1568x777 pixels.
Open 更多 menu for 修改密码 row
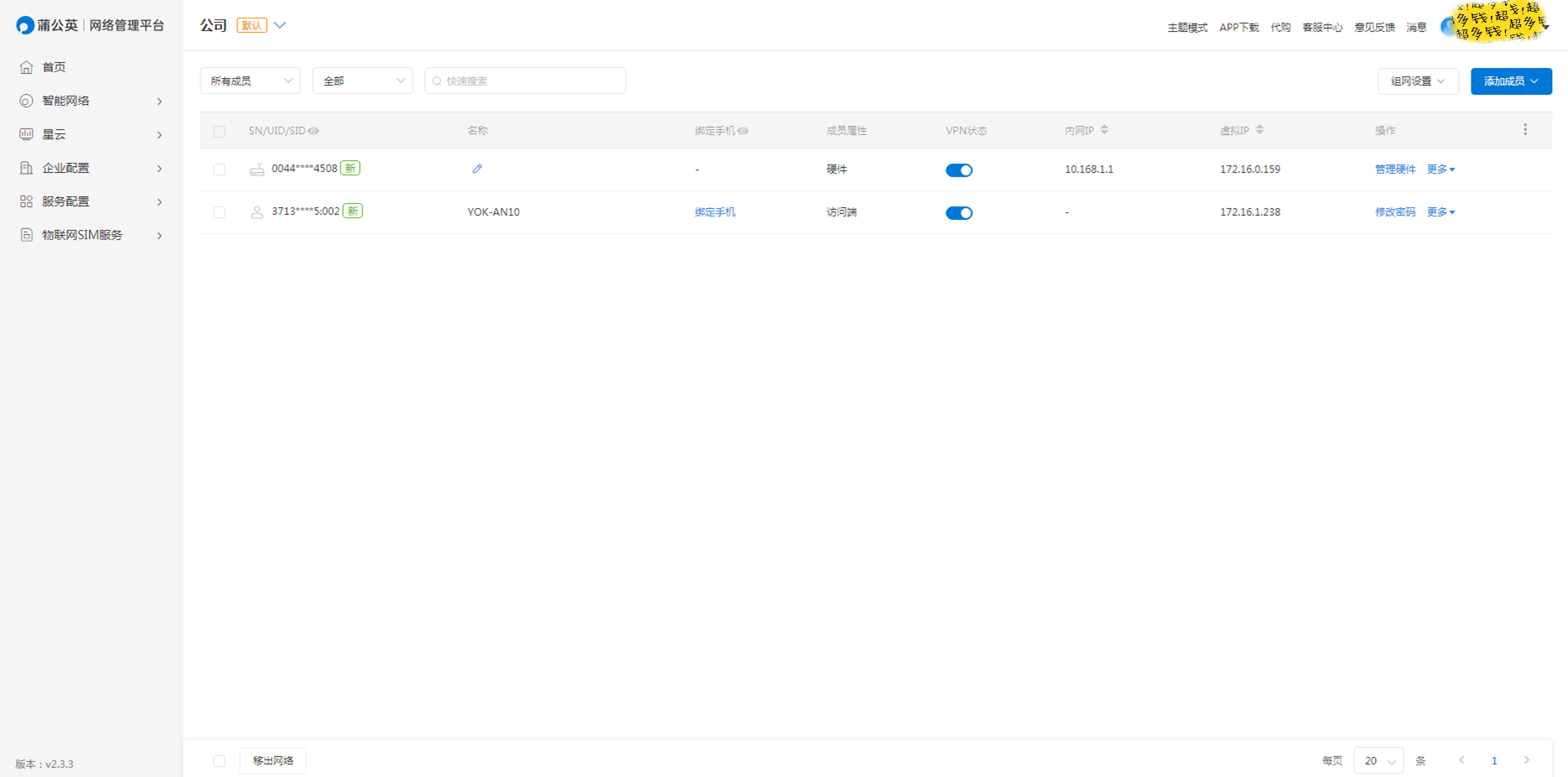click(1440, 212)
